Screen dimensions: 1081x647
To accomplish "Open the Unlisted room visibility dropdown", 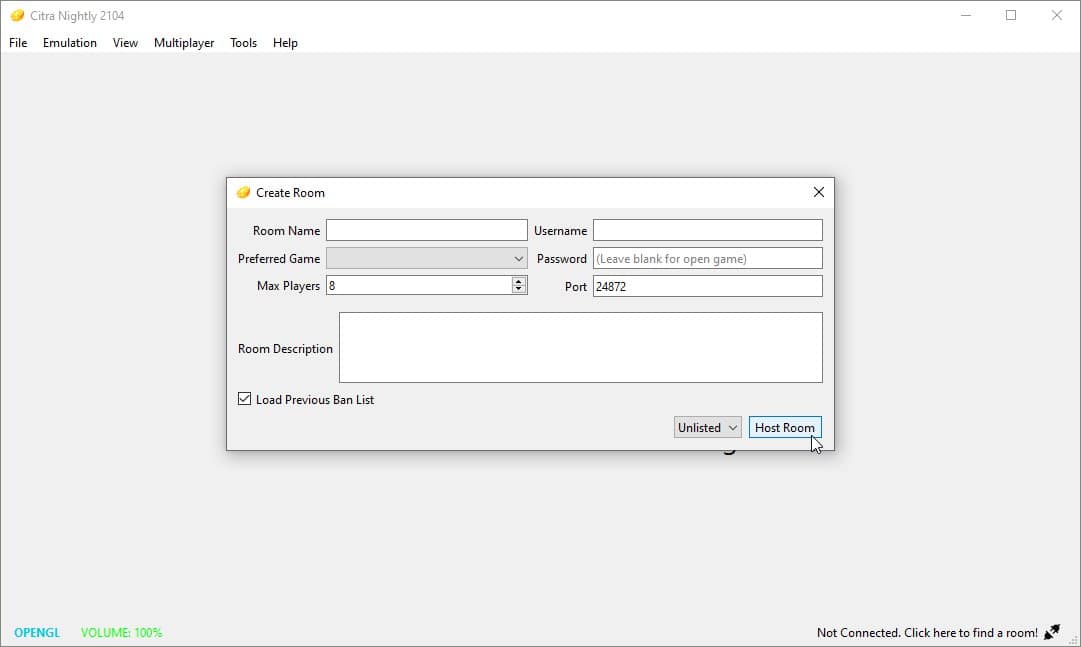I will coord(707,427).
